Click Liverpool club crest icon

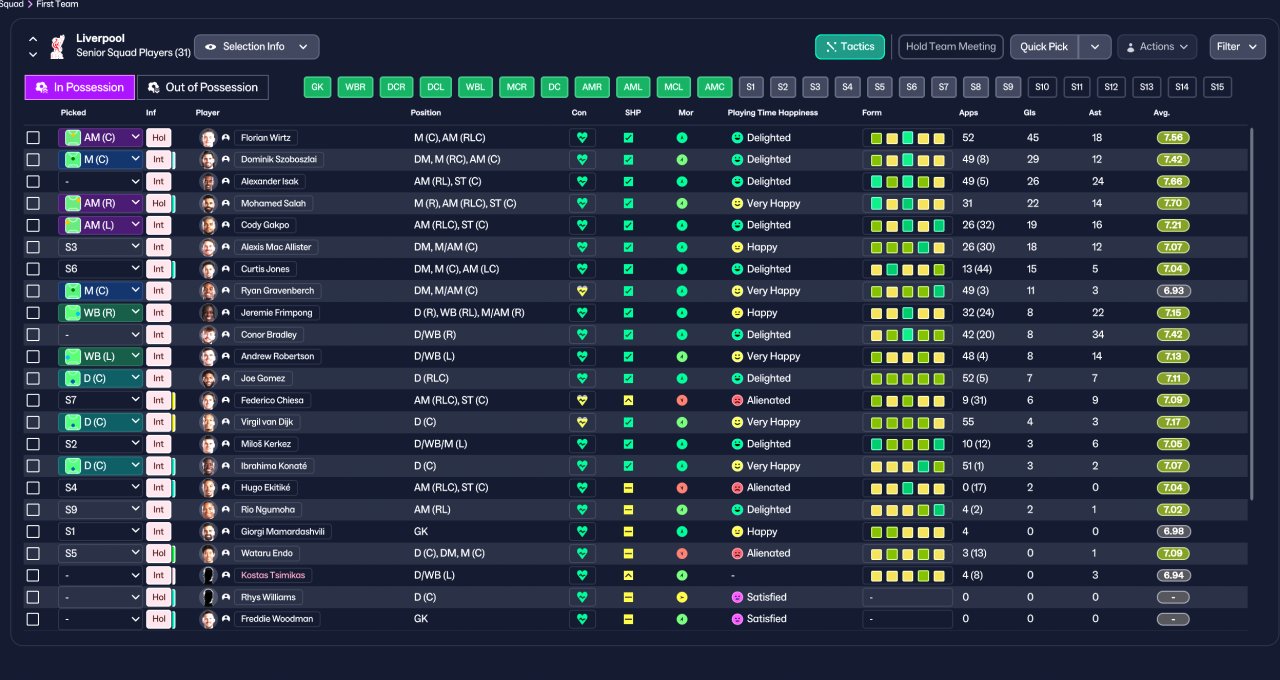(x=57, y=47)
